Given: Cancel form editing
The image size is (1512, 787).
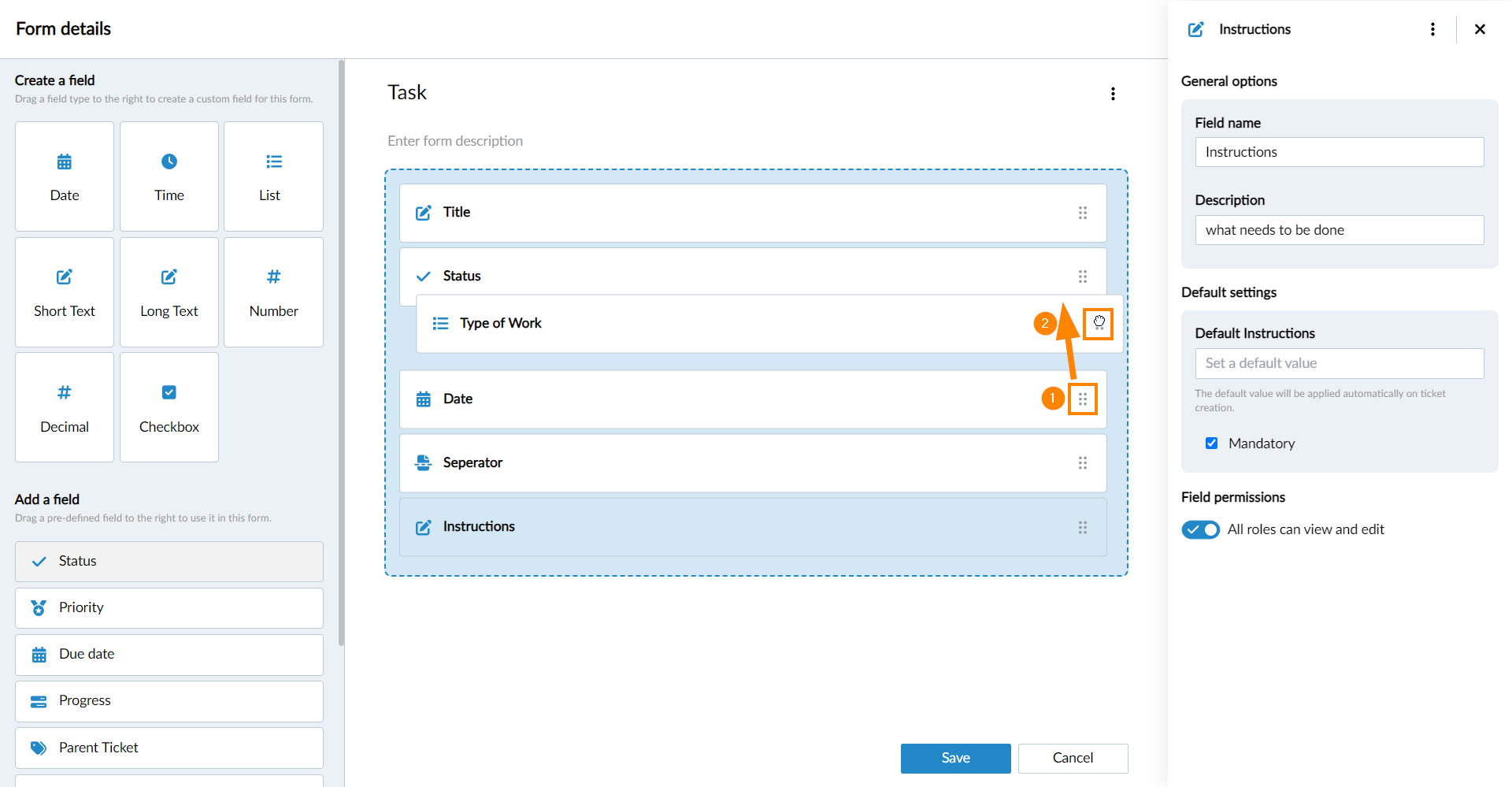Looking at the screenshot, I should click(1072, 758).
